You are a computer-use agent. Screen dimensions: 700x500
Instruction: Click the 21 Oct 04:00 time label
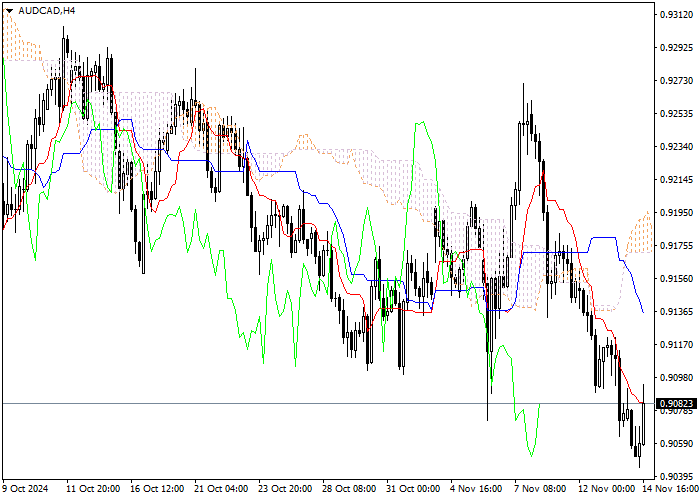(221, 489)
